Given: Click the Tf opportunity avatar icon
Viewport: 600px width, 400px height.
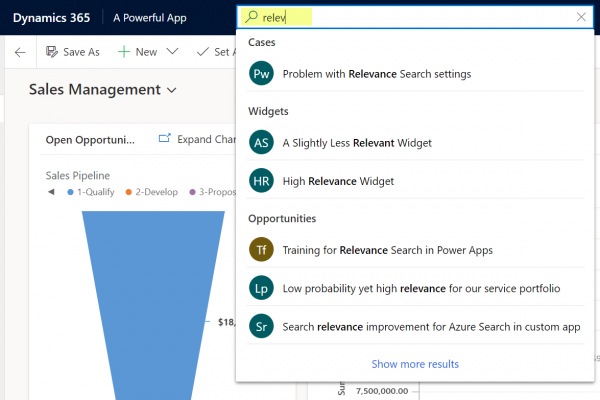Looking at the screenshot, I should [x=261, y=250].
